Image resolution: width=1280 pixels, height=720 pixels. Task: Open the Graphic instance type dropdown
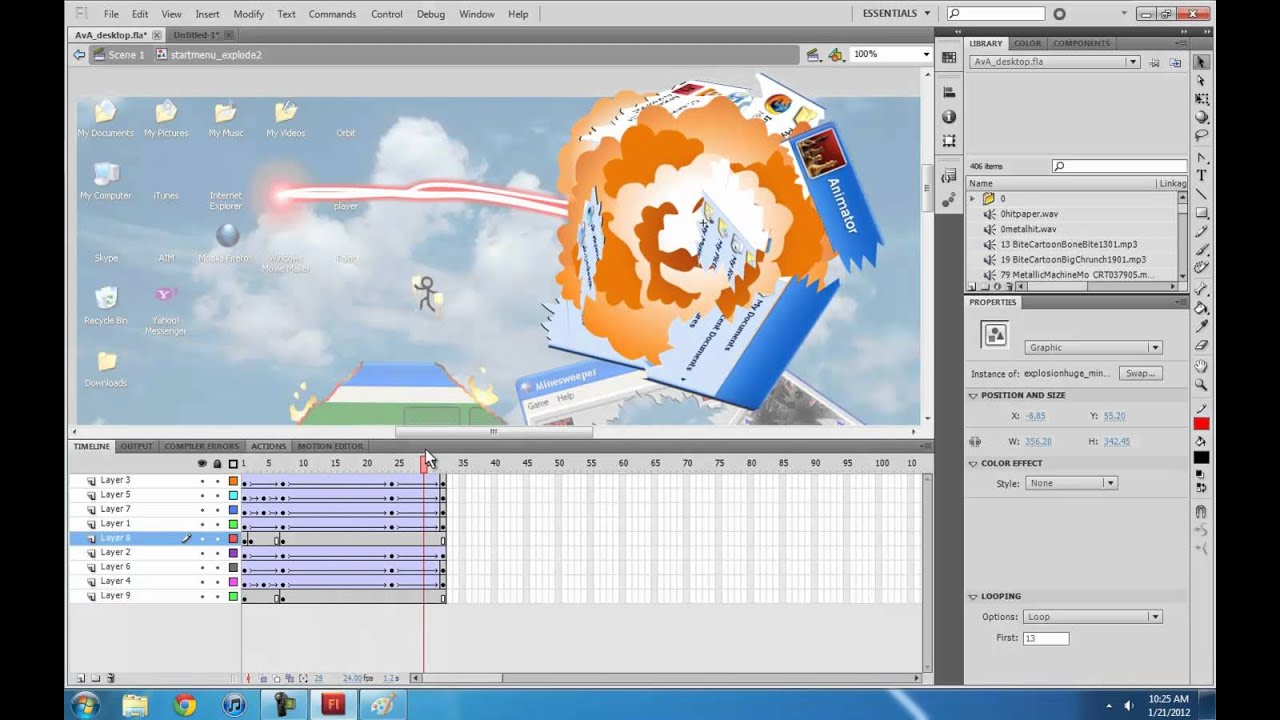click(x=1093, y=347)
